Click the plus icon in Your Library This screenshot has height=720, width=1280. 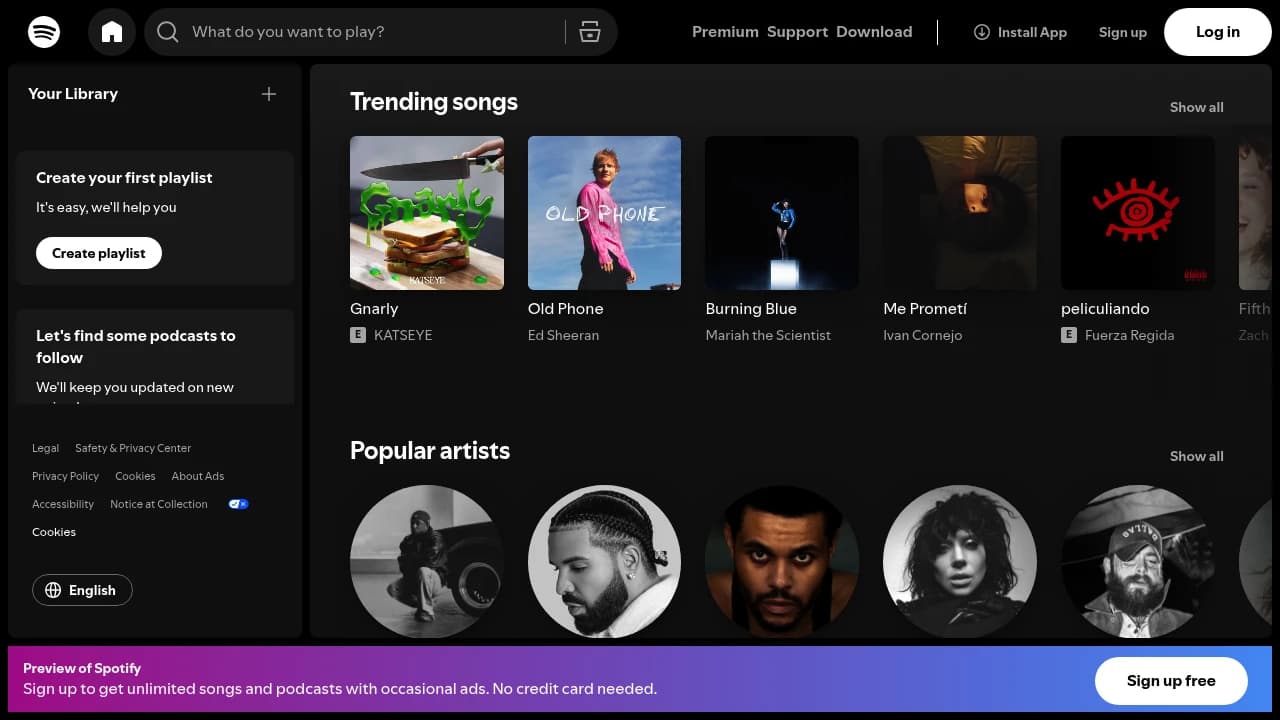pyautogui.click(x=269, y=94)
